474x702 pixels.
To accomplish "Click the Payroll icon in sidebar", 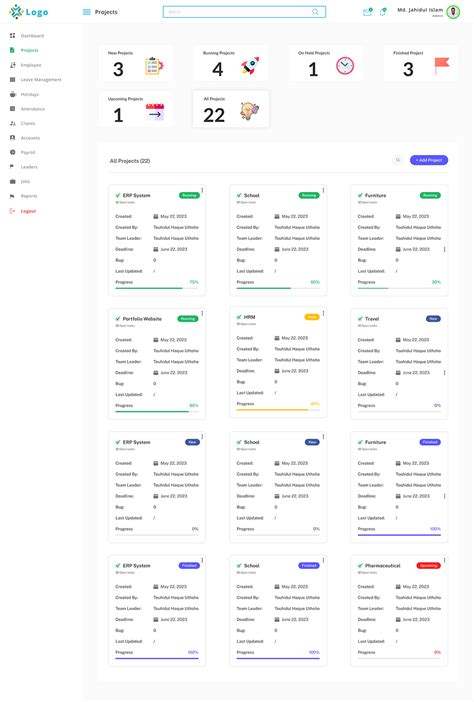I will tap(13, 152).
